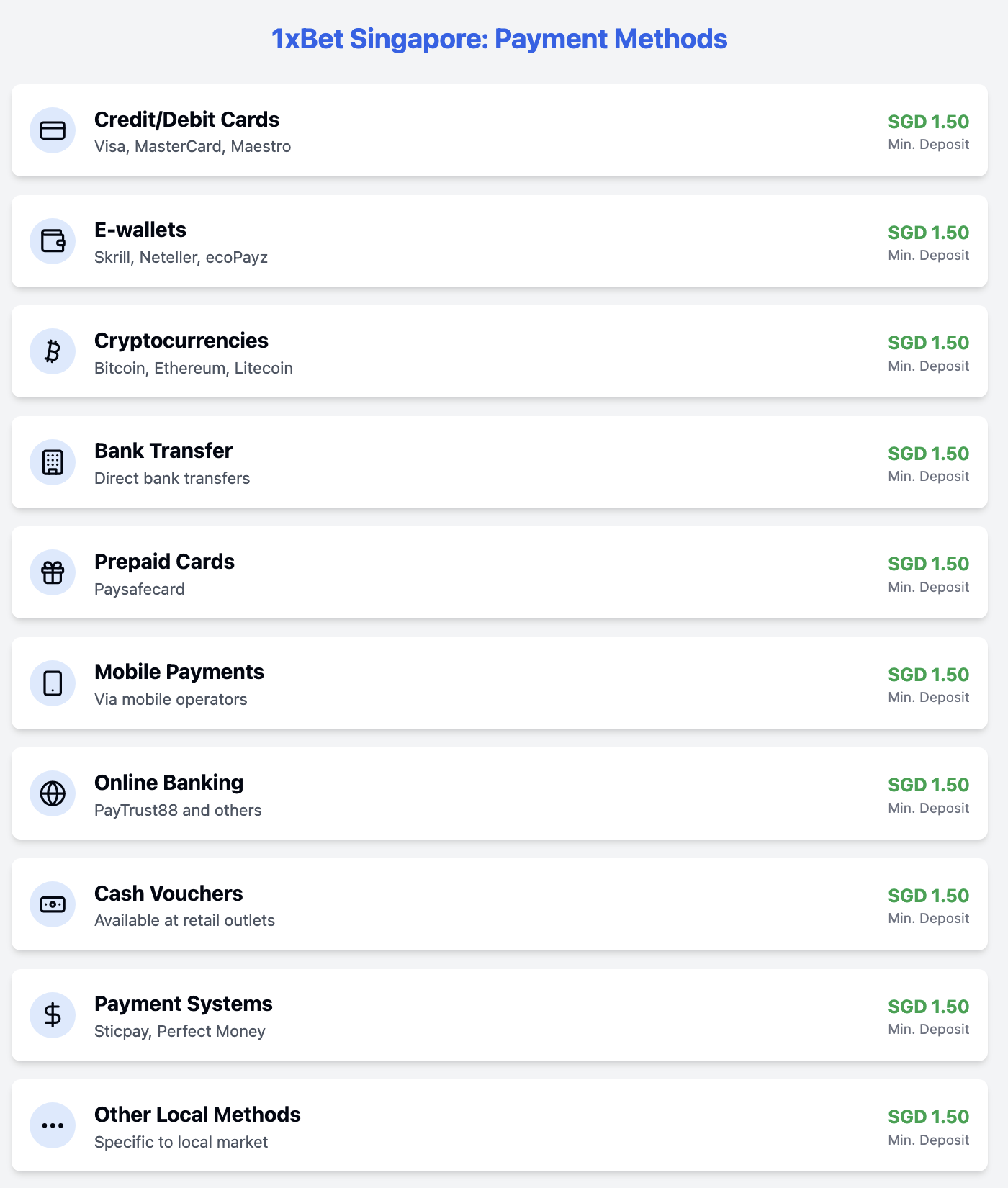Click the Mobile Payments SGD 1.50 amount
Image resolution: width=1008 pixels, height=1188 pixels.
tap(928, 675)
